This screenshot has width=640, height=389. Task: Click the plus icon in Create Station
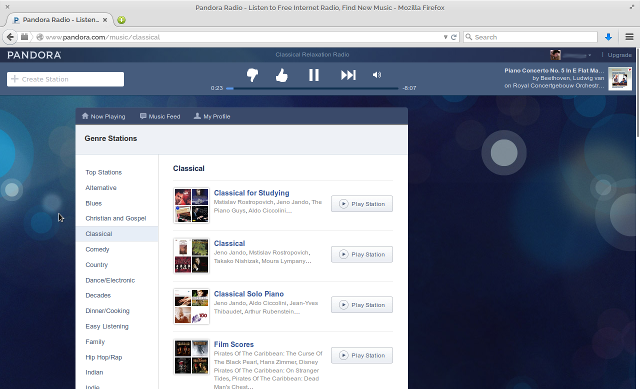[x=15, y=79]
